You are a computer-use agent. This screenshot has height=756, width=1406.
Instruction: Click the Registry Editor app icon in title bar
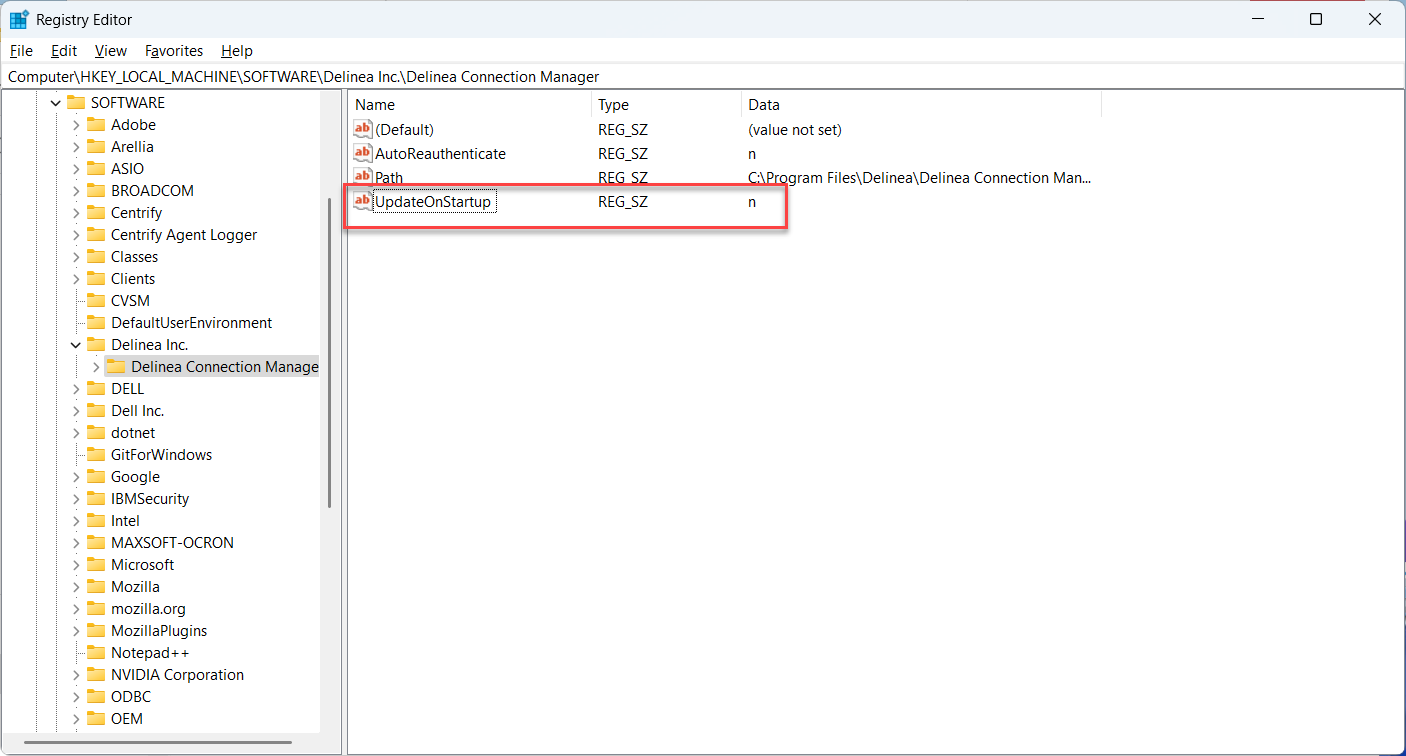click(x=19, y=19)
